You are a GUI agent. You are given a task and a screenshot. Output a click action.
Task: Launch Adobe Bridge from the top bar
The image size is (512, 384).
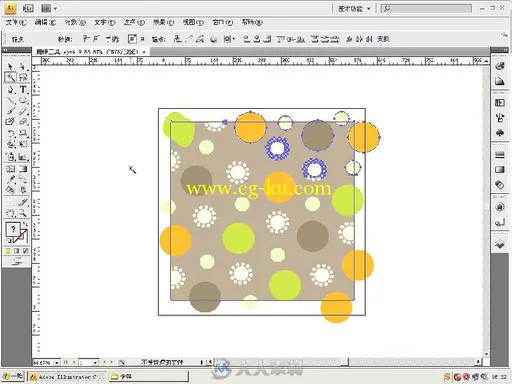click(28, 8)
